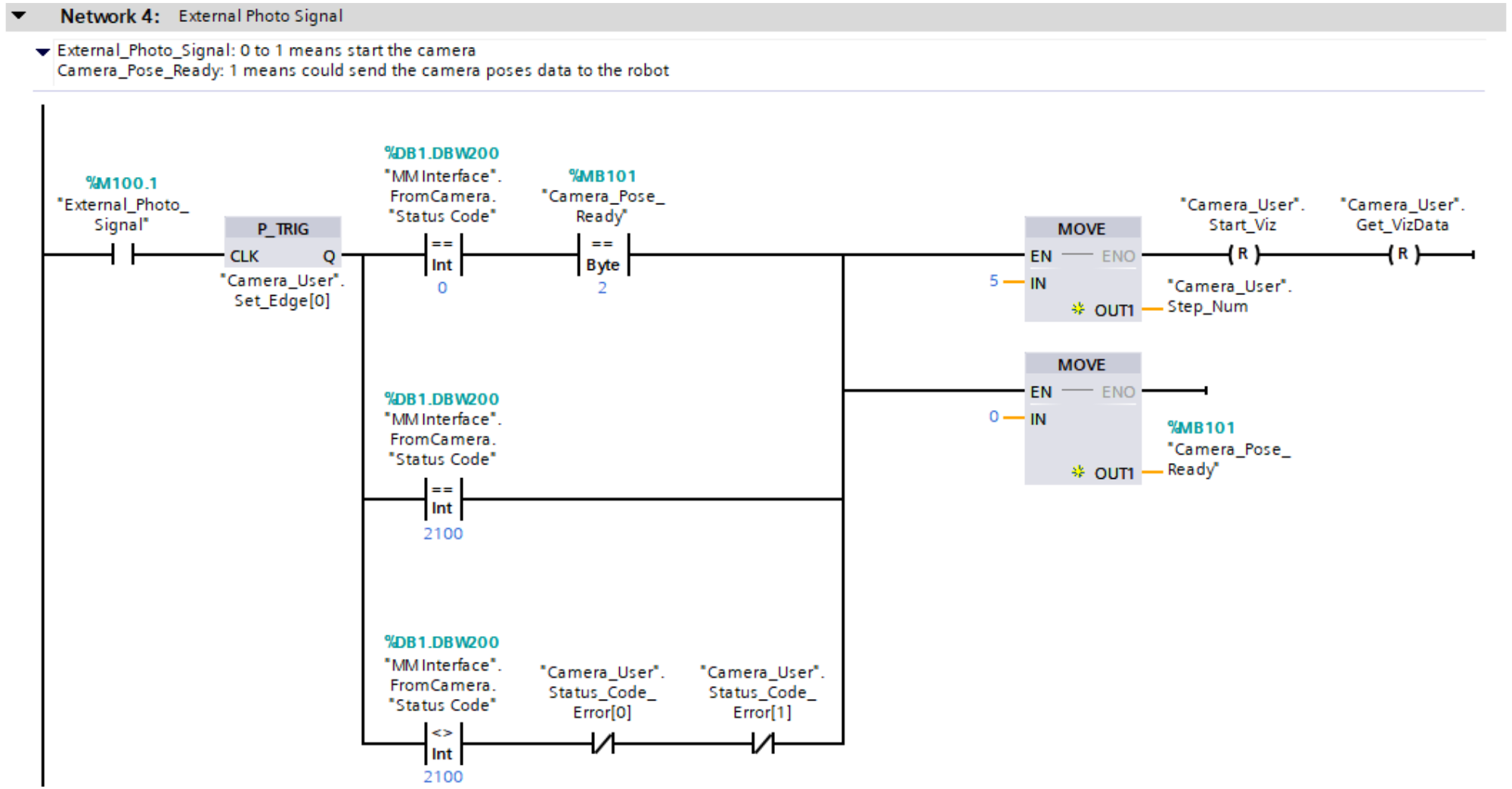This screenshot has height=789, width=1512.
Task: Select the Status Code <> Int comparator
Action: click(442, 744)
